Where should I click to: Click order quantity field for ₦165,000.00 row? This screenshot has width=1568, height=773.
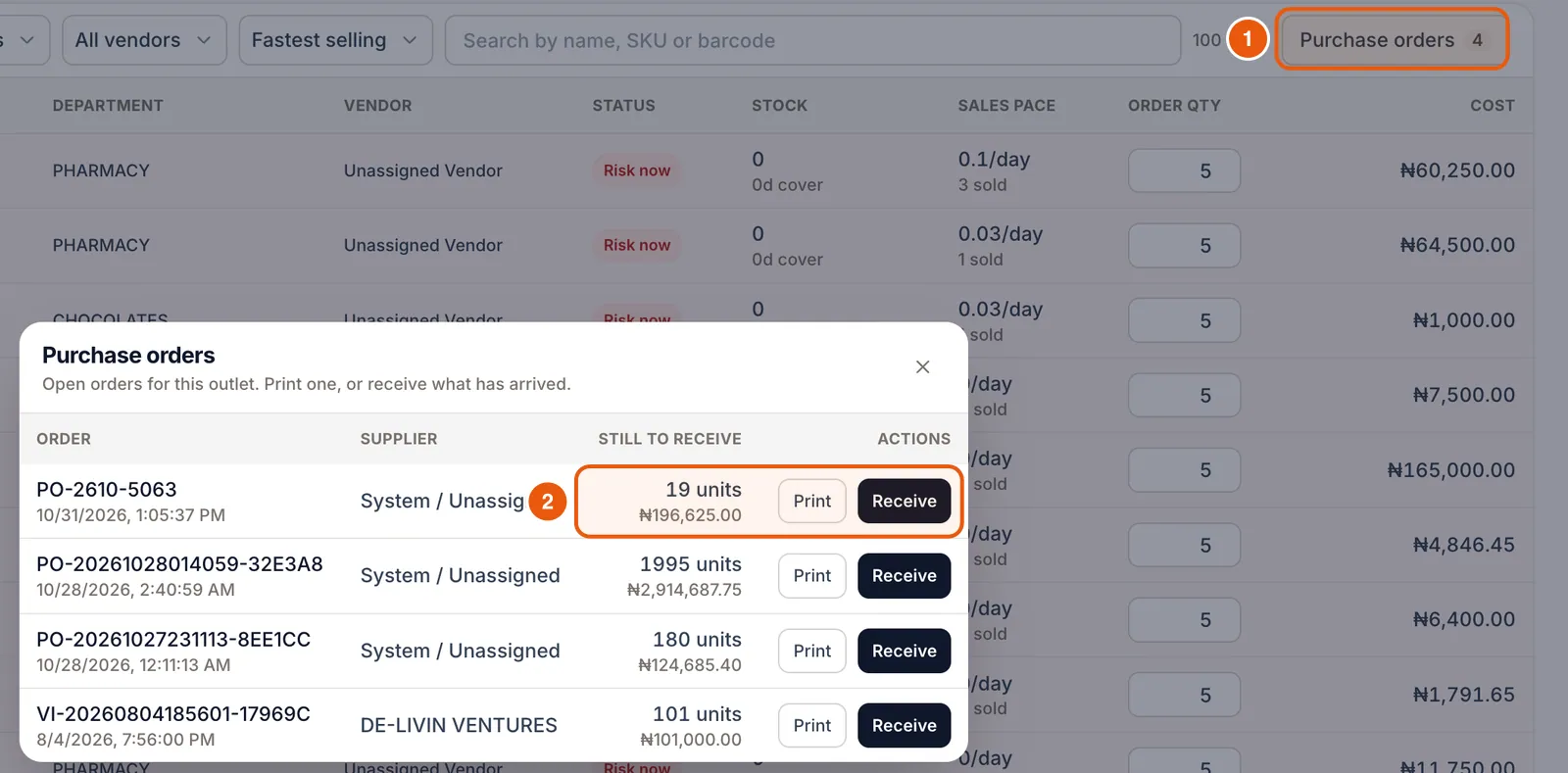click(1184, 470)
